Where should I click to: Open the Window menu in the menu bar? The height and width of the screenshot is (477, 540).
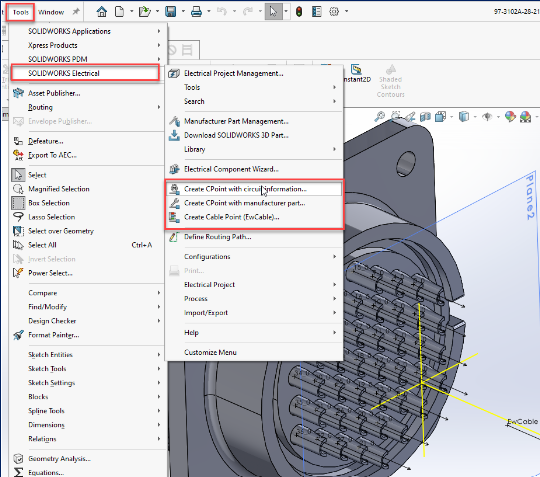click(51, 12)
